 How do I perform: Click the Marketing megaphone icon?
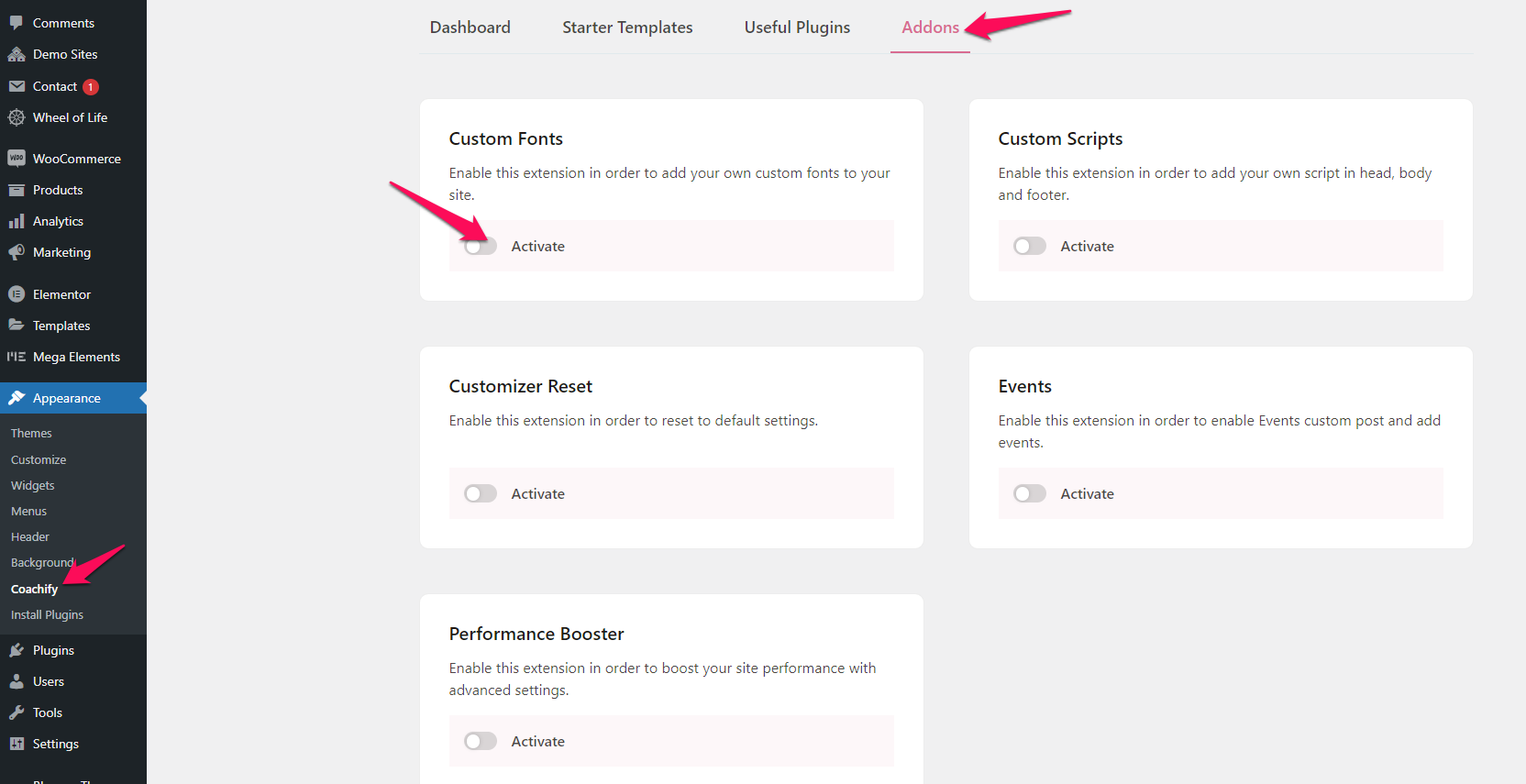coord(17,252)
